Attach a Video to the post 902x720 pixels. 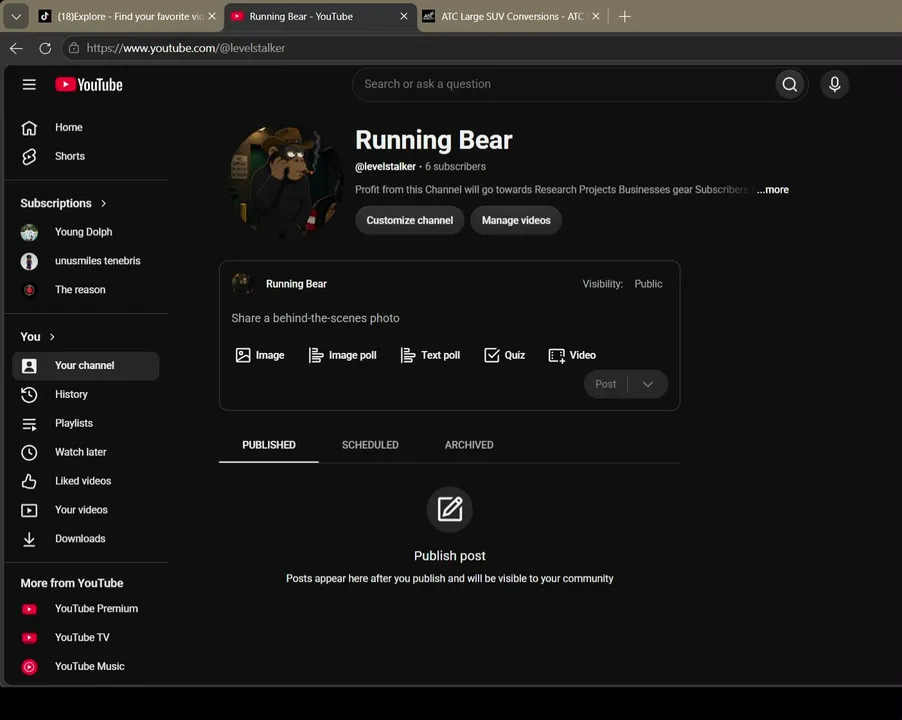[x=572, y=355]
